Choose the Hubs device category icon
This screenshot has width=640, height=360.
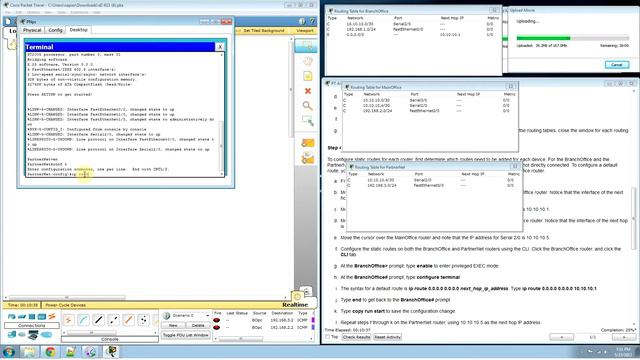click(32, 317)
